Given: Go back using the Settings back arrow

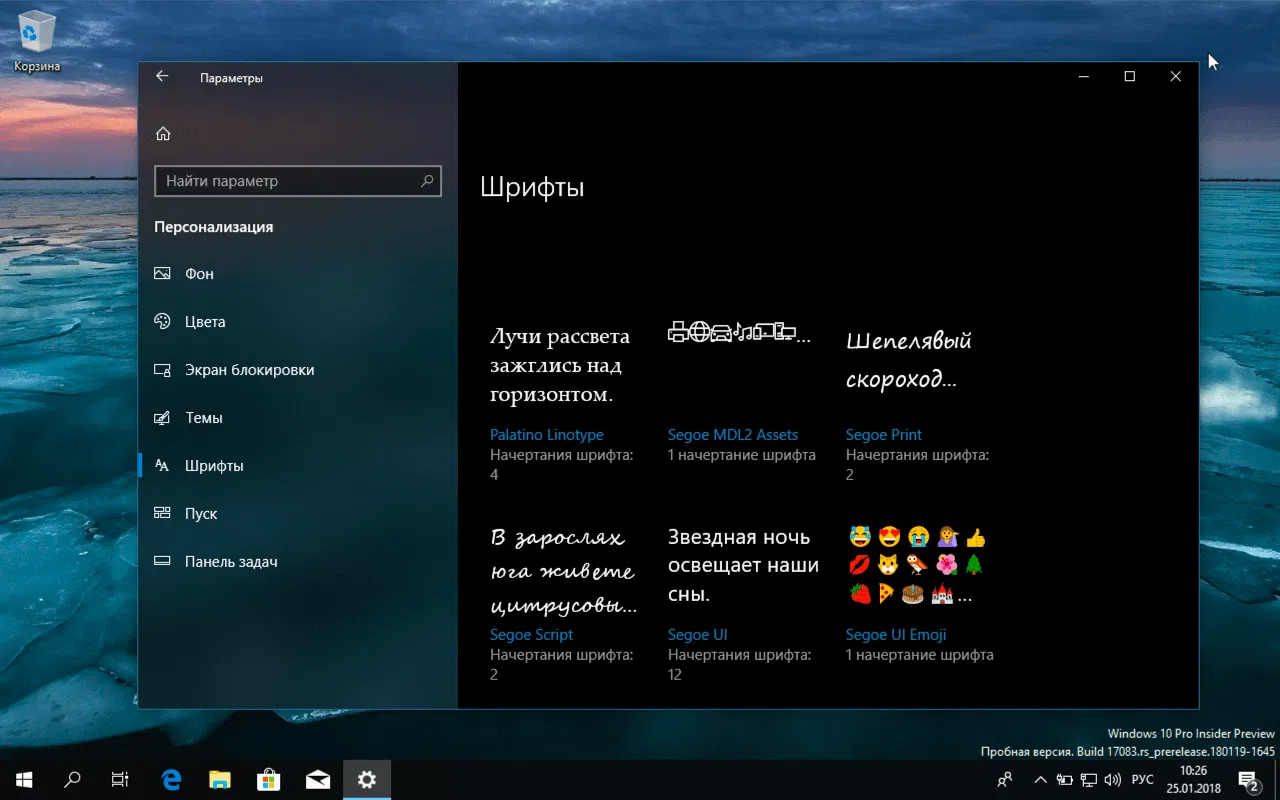Looking at the screenshot, I should [x=162, y=77].
